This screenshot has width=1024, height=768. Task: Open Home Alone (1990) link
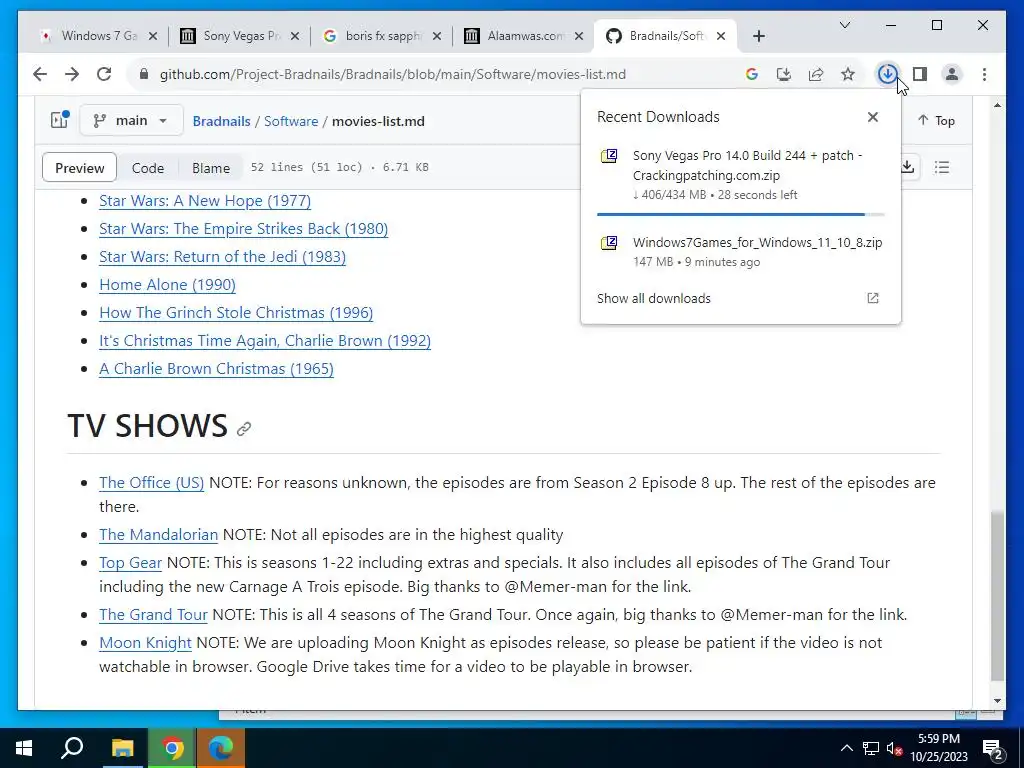pos(167,285)
